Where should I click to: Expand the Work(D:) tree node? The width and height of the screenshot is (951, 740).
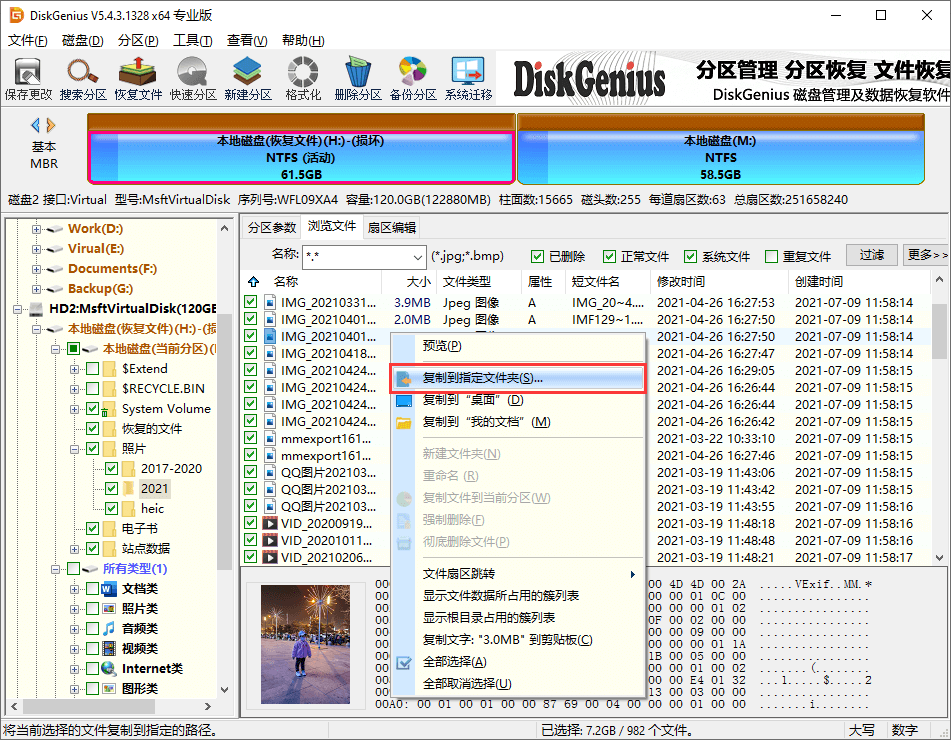36,229
